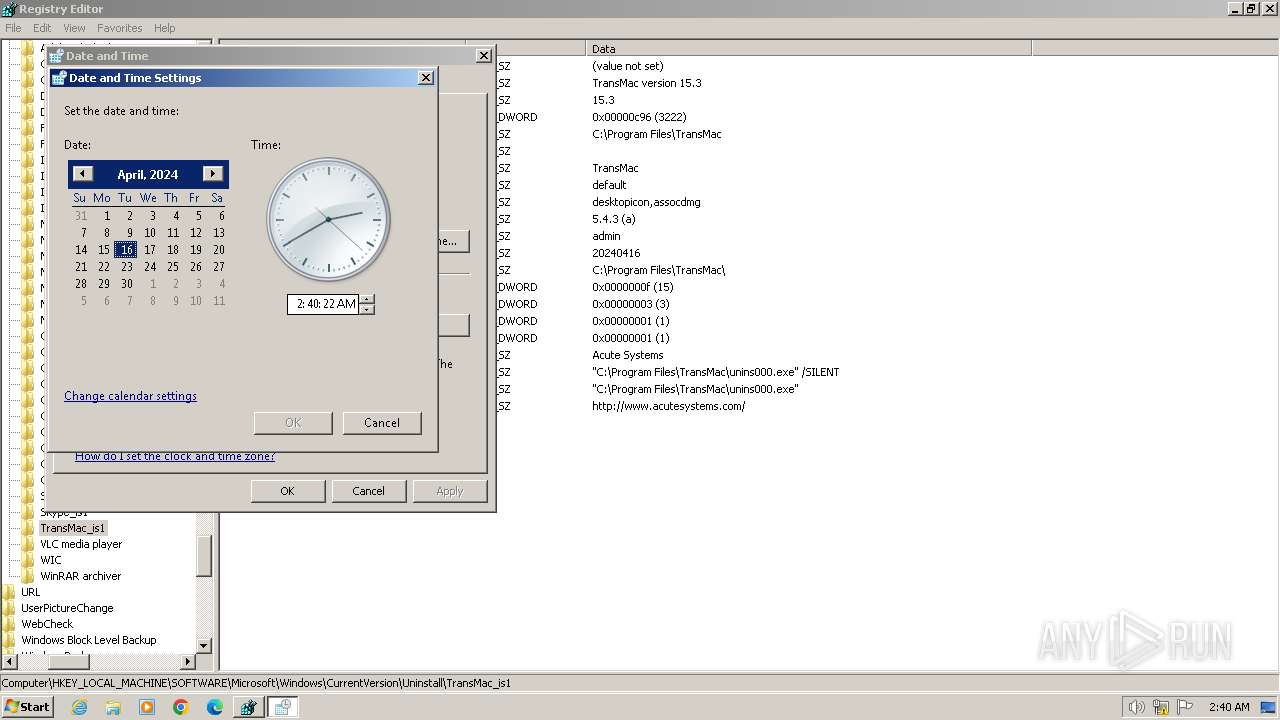Select April 17 in calendar

click(149, 250)
